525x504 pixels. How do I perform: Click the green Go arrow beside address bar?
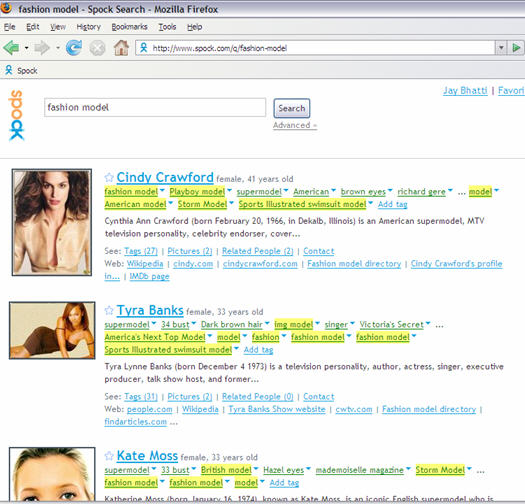point(516,48)
